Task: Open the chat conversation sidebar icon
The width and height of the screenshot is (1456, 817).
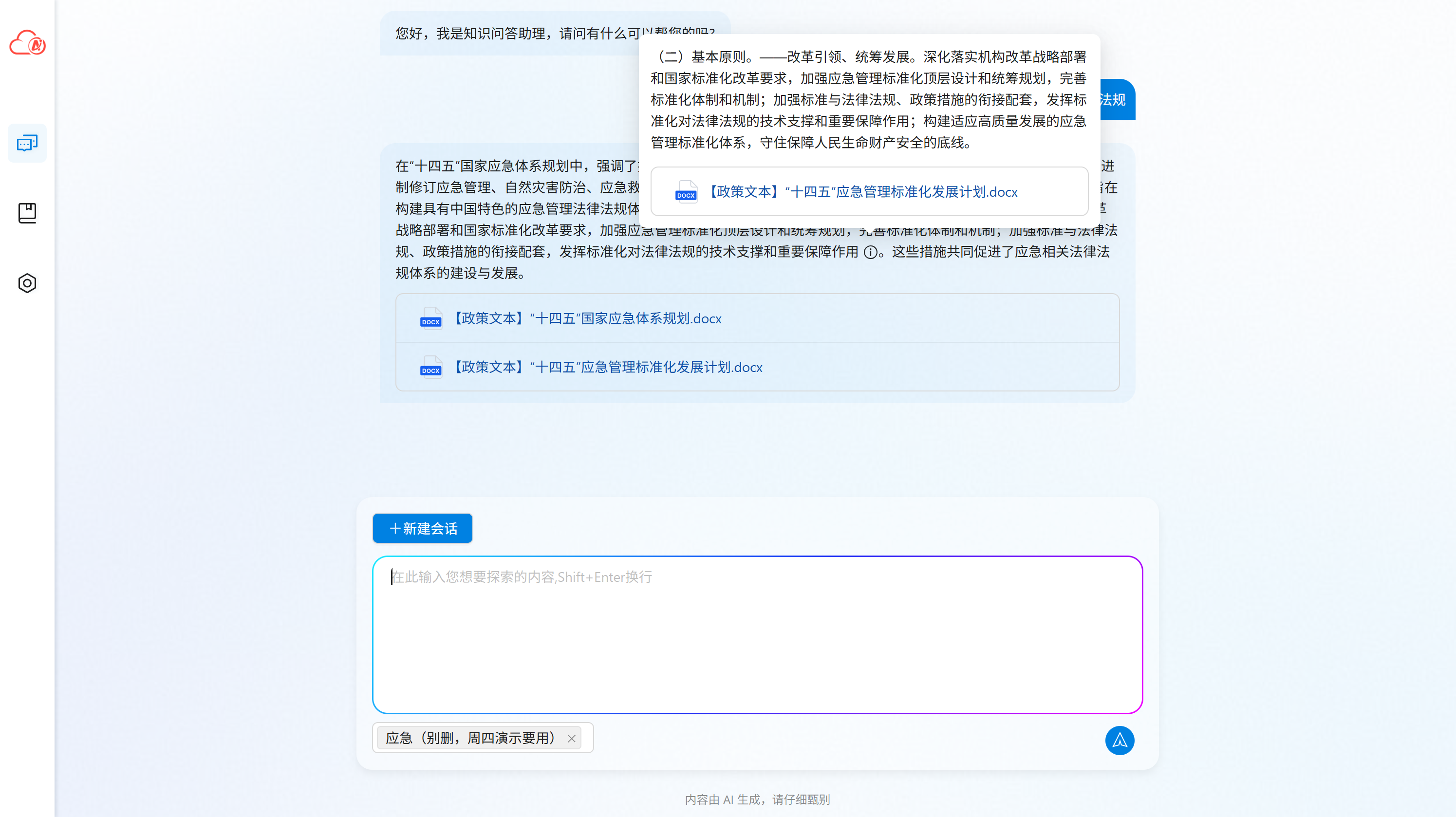Action: 27,143
